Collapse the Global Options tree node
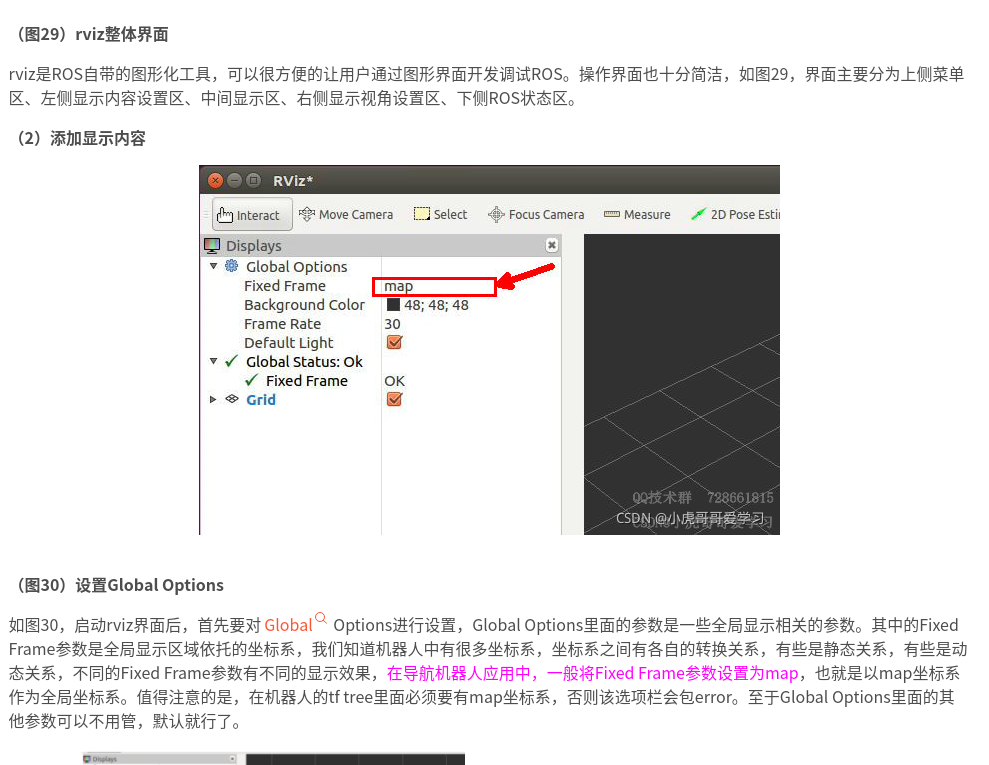 click(x=213, y=266)
